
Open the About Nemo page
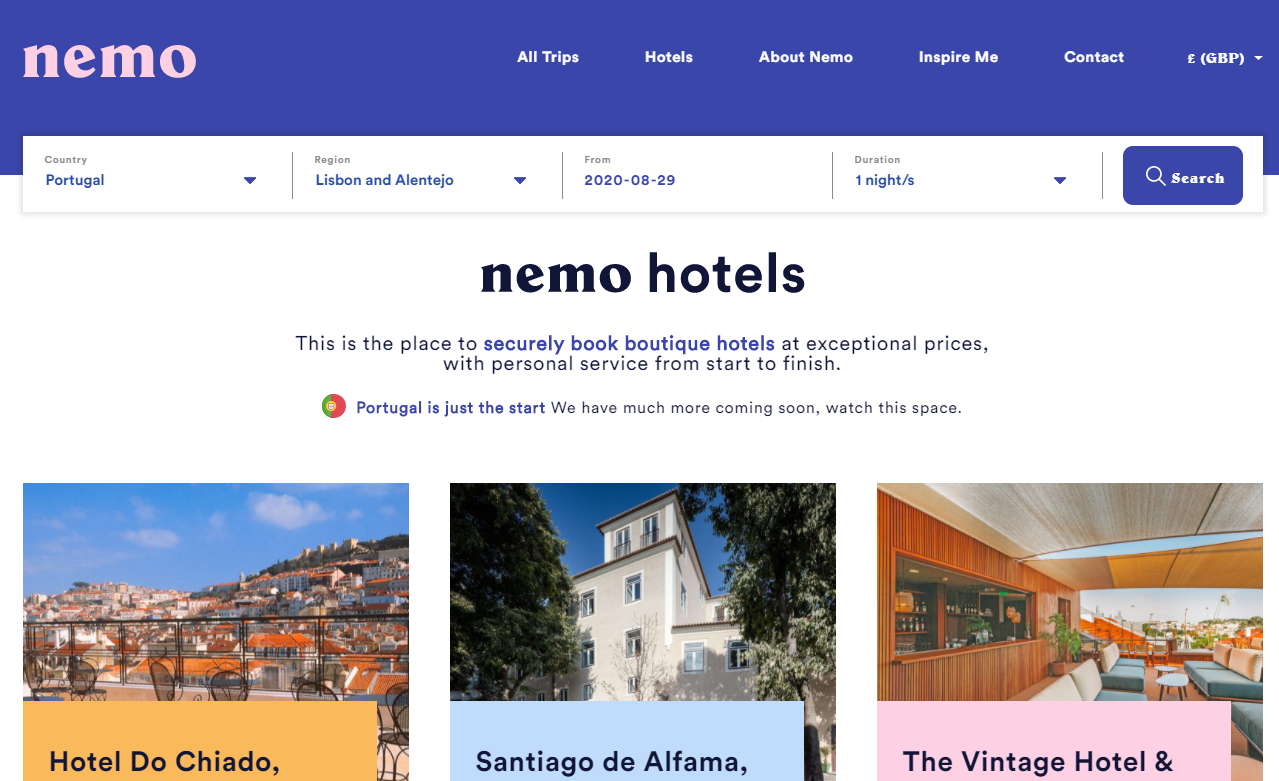[806, 57]
